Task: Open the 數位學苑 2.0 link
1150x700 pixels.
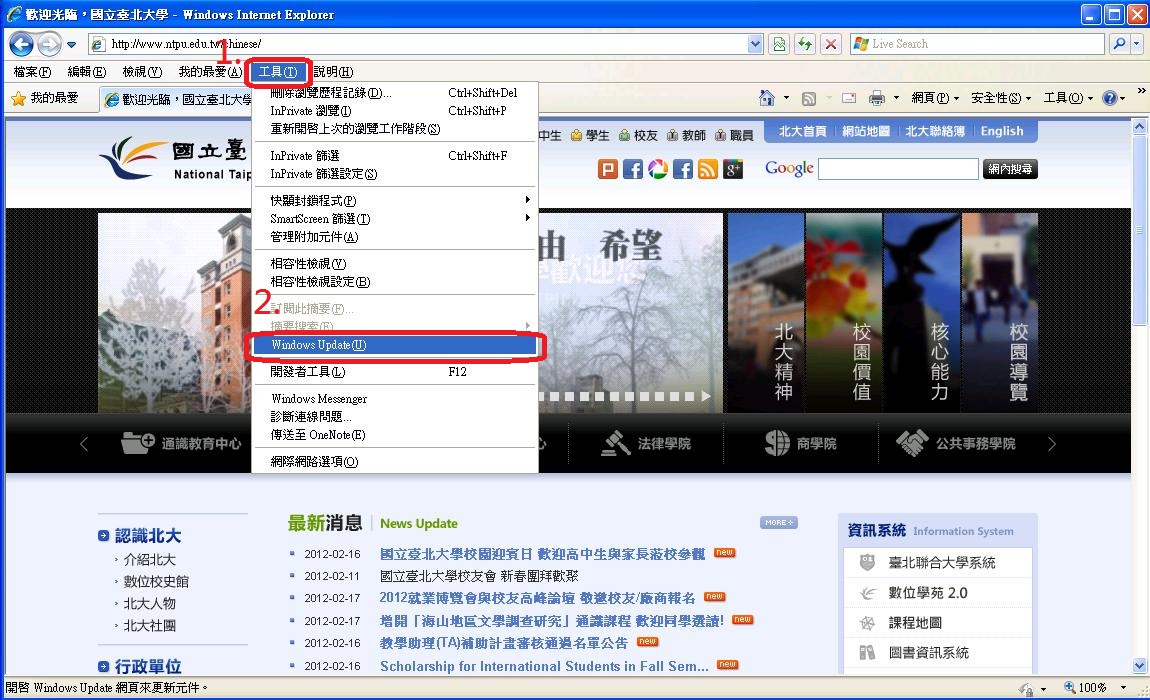Action: tap(929, 593)
